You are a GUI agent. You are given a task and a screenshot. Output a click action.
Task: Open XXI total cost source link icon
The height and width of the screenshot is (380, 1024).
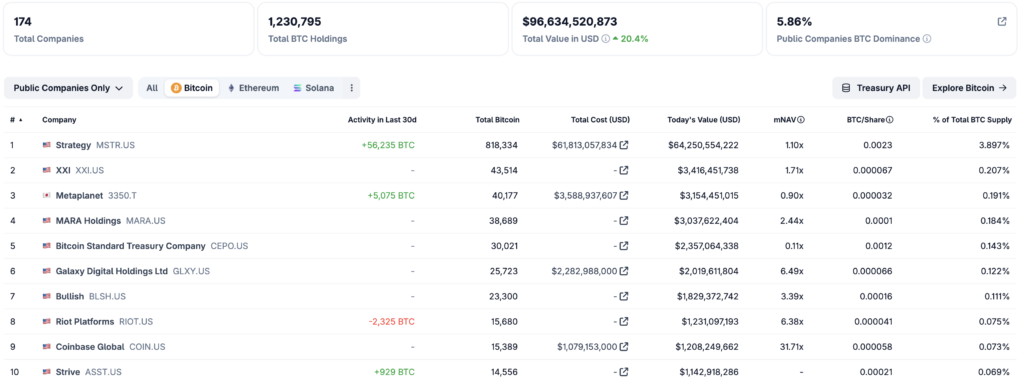[x=624, y=170]
